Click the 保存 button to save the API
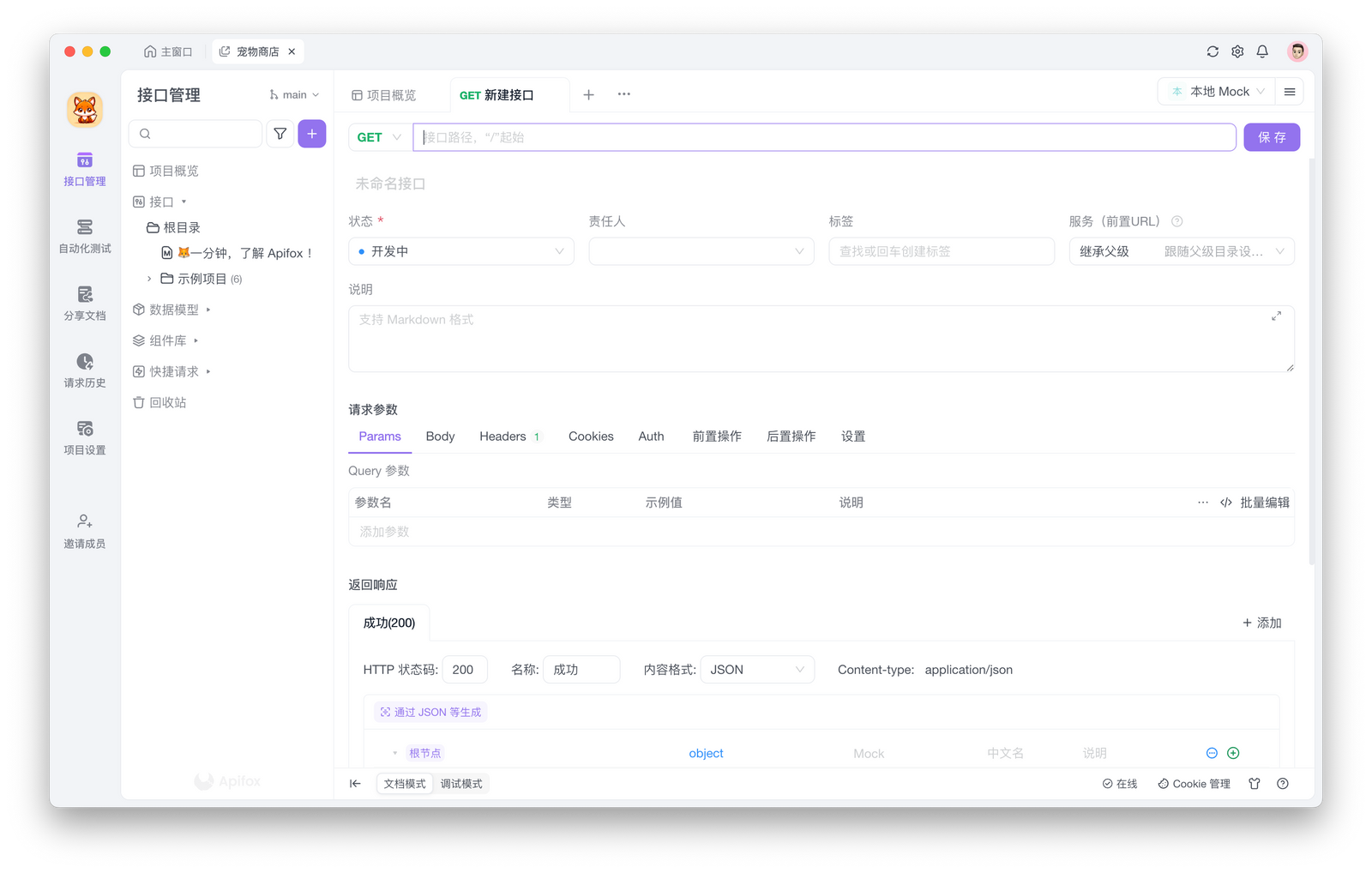1372x873 pixels. [1272, 136]
